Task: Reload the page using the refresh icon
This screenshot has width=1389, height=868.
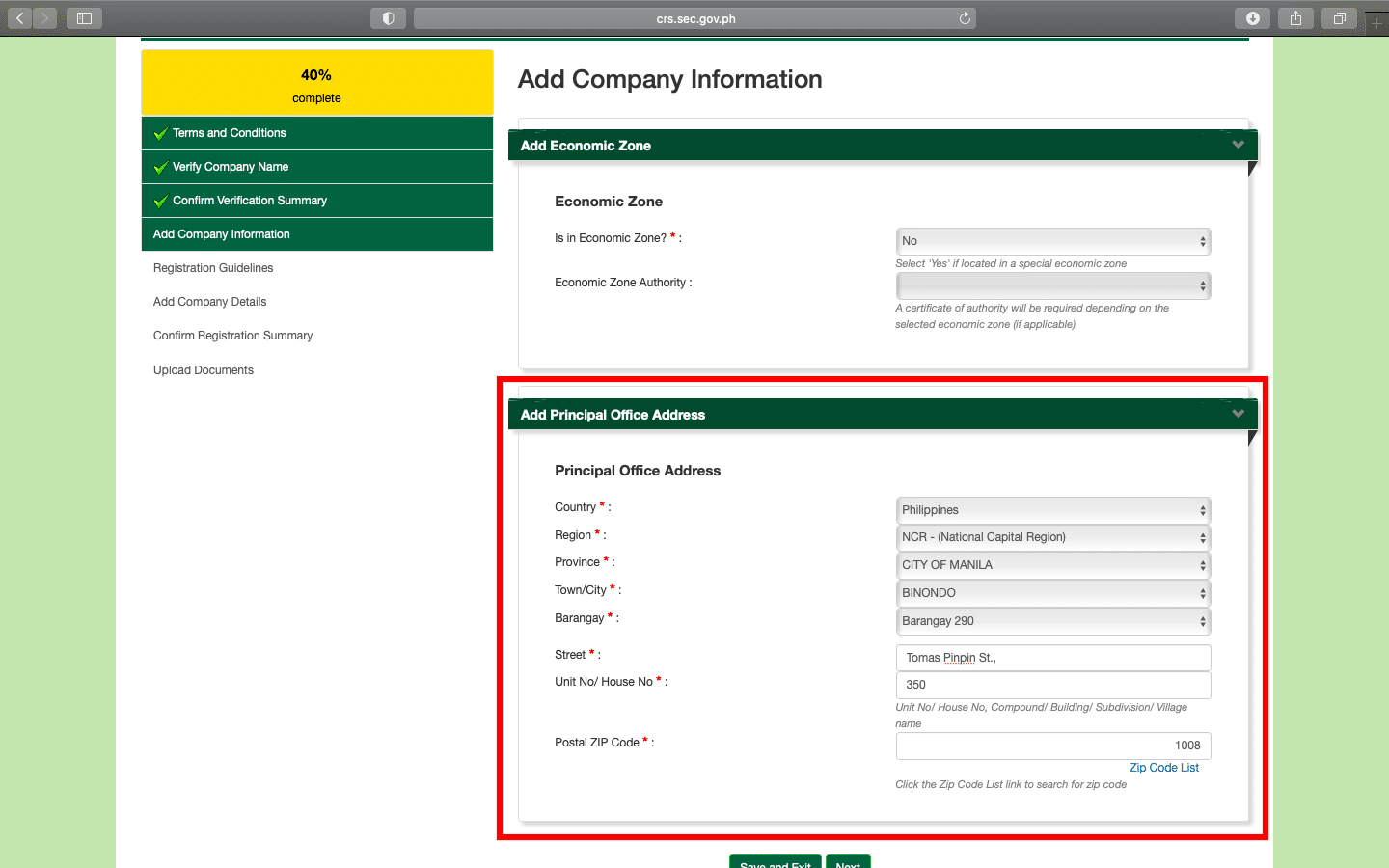Action: point(965,18)
